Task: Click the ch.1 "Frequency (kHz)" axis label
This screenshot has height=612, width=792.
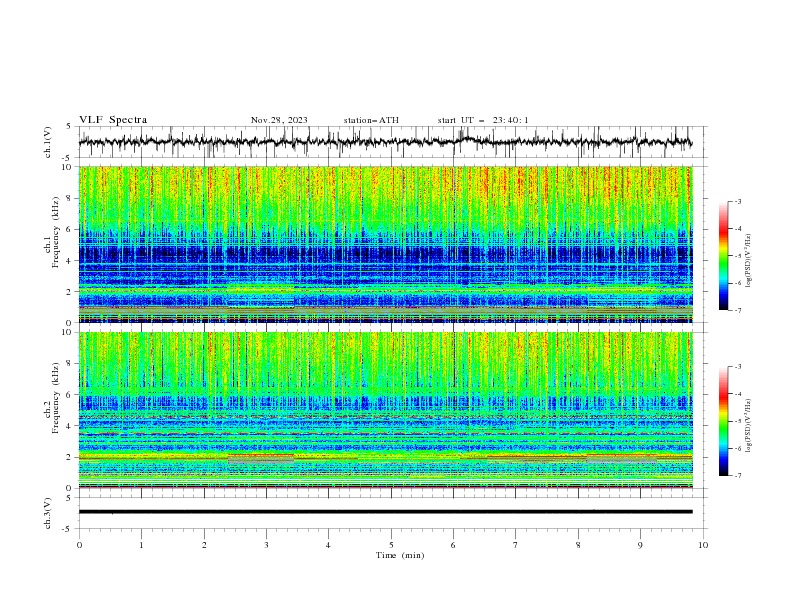Action: click(x=56, y=233)
